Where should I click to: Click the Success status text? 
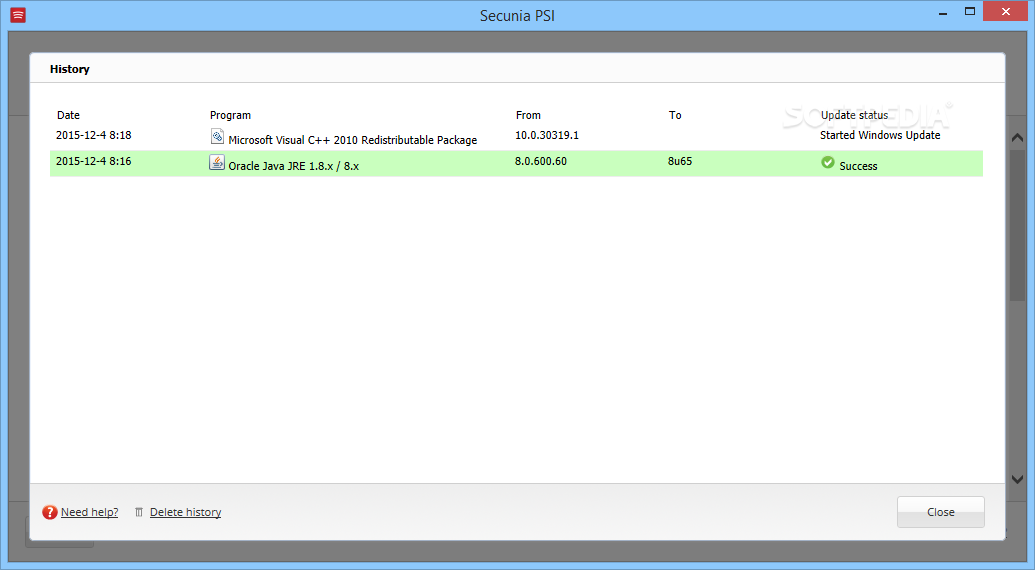(x=858, y=166)
